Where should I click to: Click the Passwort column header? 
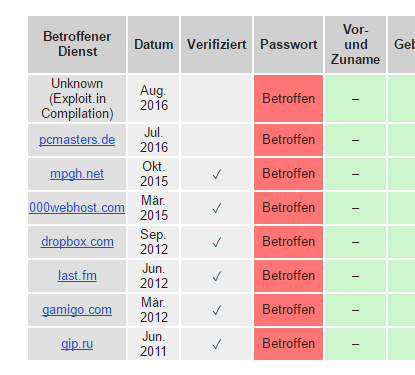tap(288, 44)
